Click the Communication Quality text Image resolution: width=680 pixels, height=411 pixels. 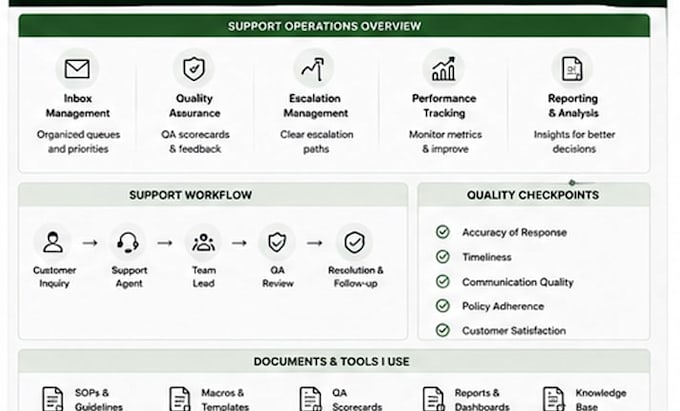click(x=518, y=282)
